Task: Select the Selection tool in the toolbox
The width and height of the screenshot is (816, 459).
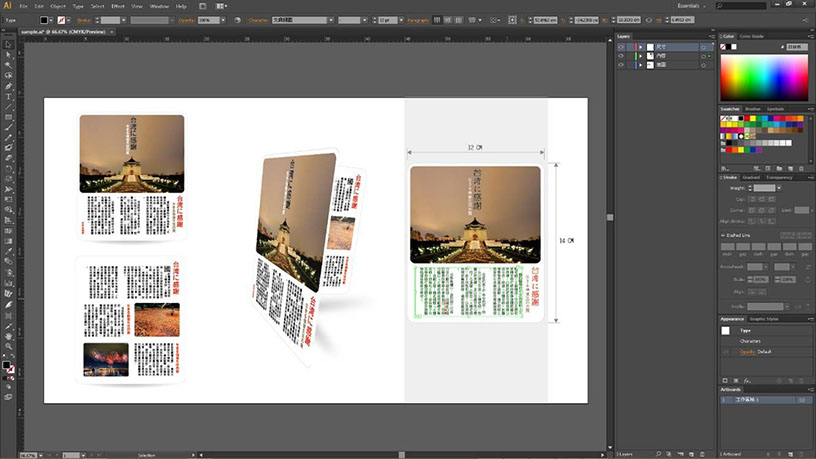Action: tap(9, 45)
